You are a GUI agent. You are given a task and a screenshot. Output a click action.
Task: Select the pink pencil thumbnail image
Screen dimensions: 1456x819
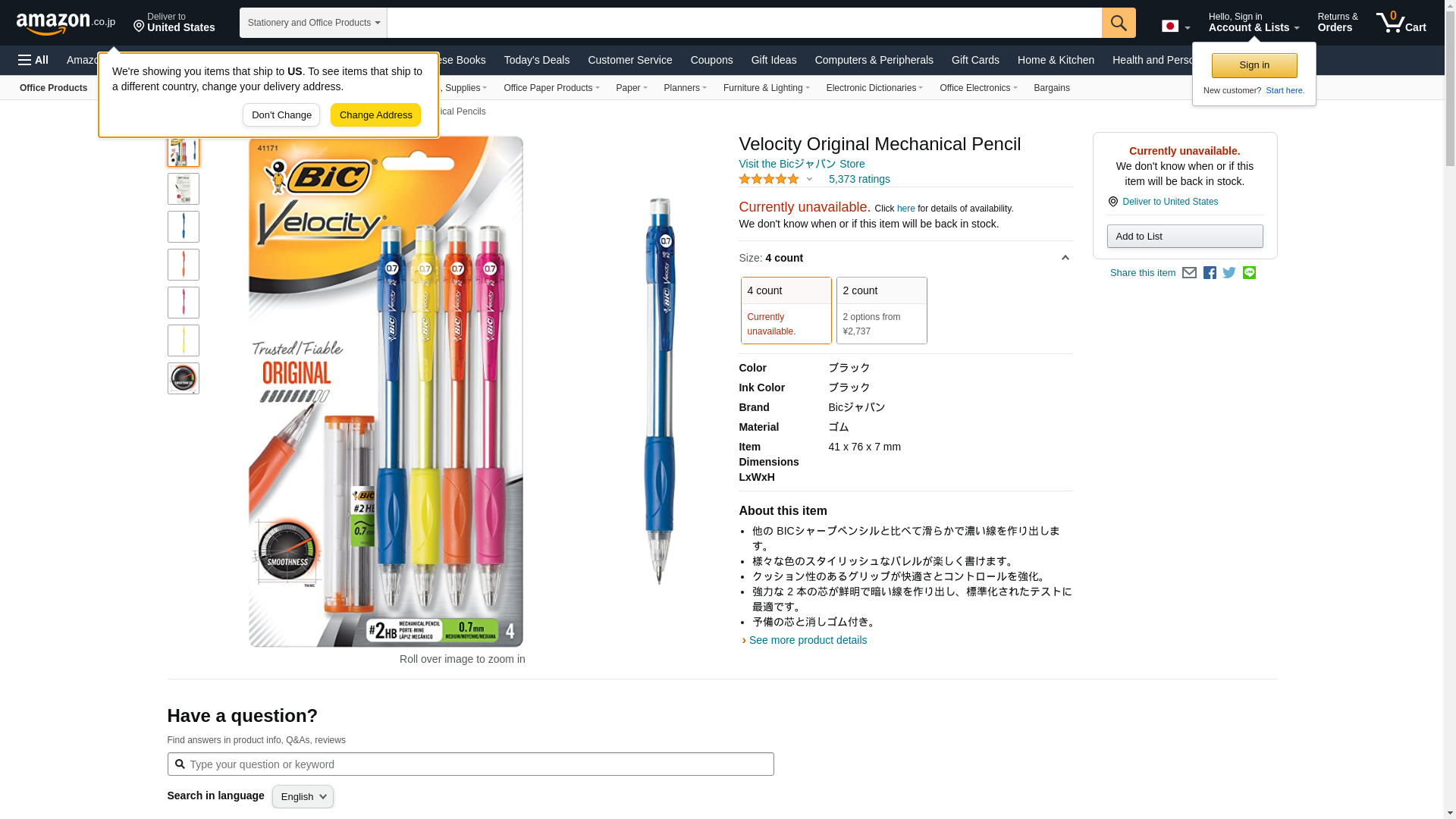pyautogui.click(x=184, y=303)
